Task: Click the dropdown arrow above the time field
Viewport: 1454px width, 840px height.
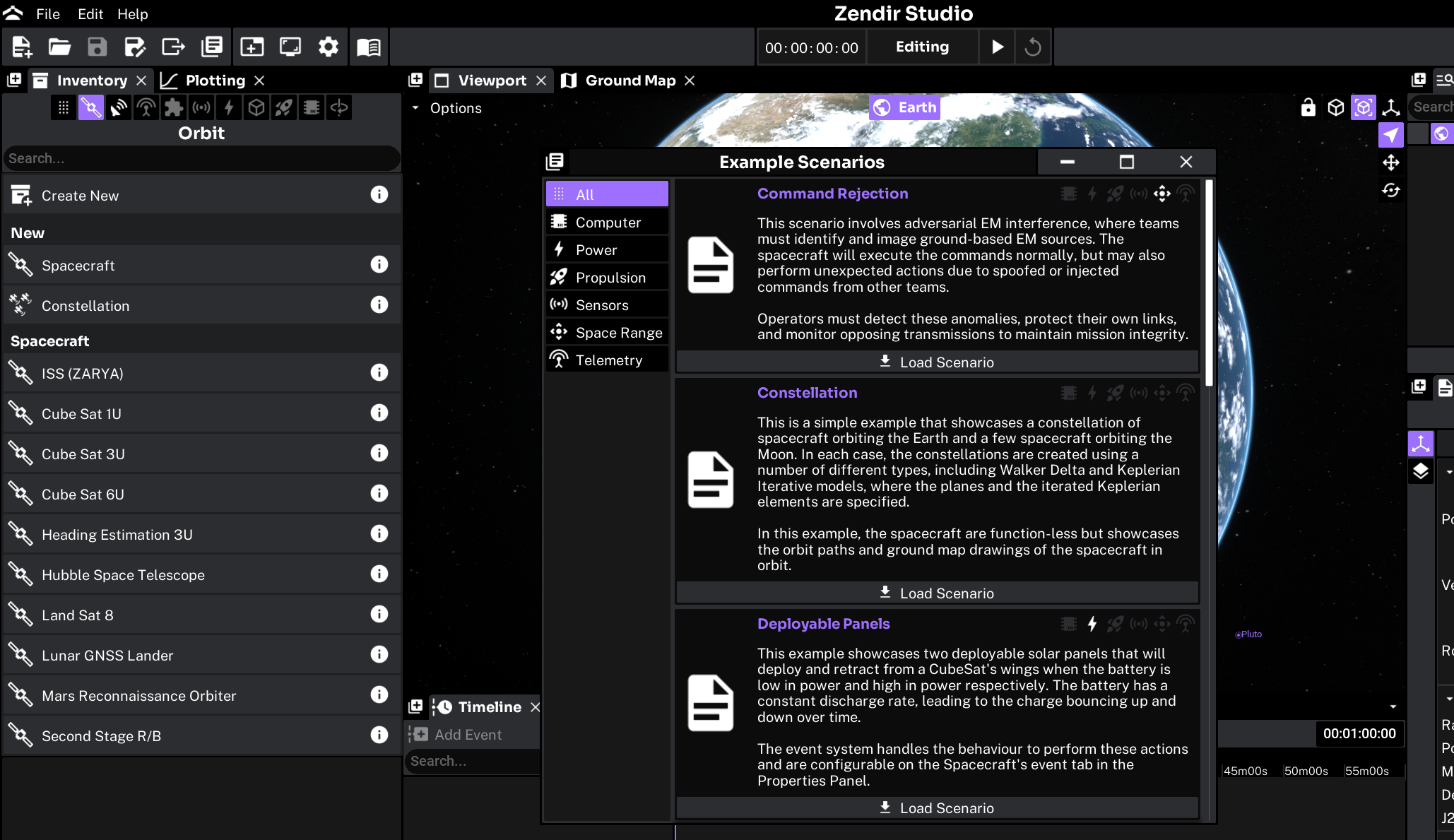Action: pos(1393,706)
